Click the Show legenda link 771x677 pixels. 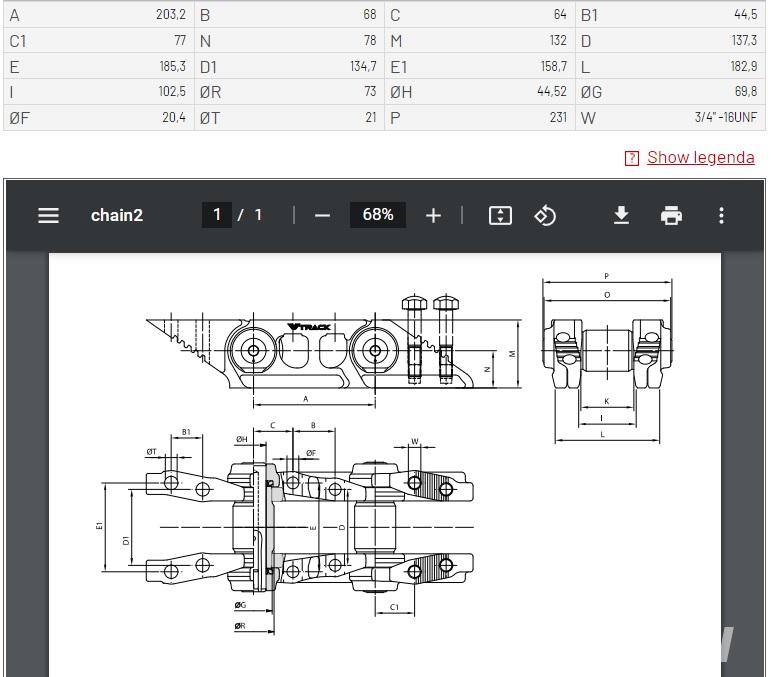[x=701, y=157]
